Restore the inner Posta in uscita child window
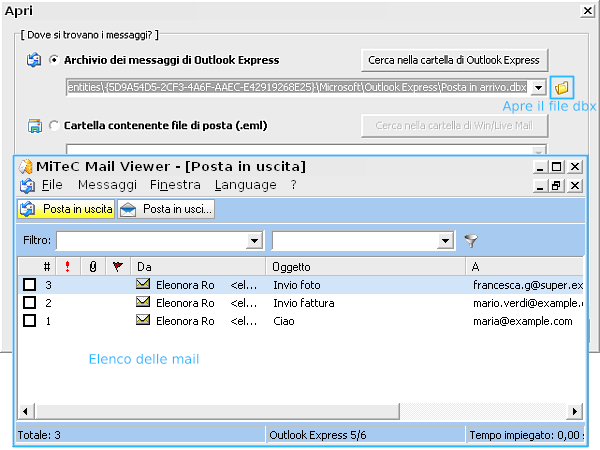Viewport: 600px width, 450px height. [557, 186]
